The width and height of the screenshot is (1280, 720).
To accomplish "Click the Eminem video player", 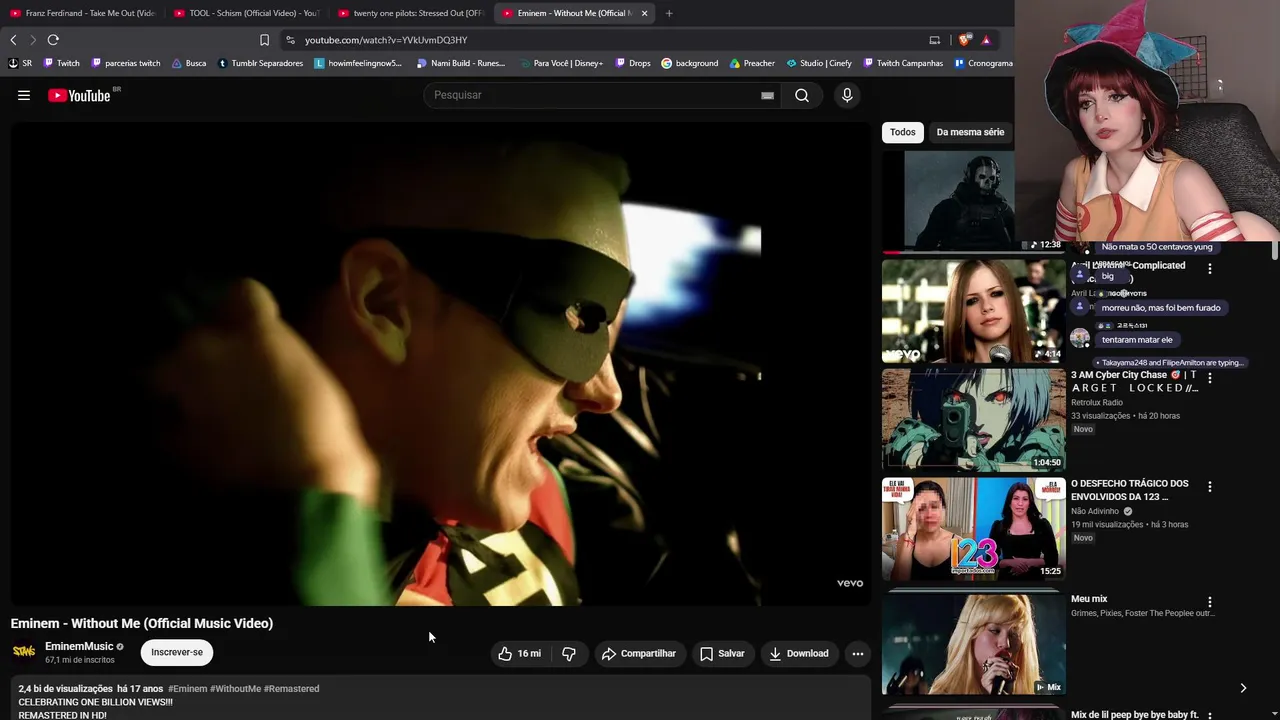I will click(x=440, y=363).
